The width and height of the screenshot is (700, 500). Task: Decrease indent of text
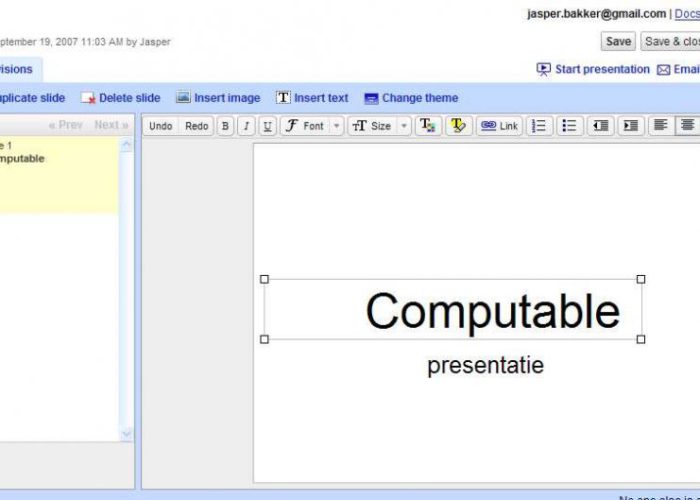coord(600,126)
